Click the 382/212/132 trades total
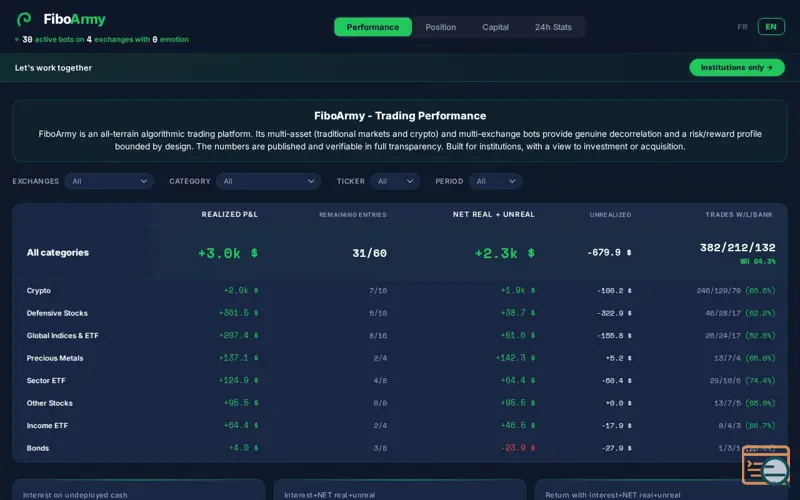This screenshot has width=800, height=500. coord(737,247)
